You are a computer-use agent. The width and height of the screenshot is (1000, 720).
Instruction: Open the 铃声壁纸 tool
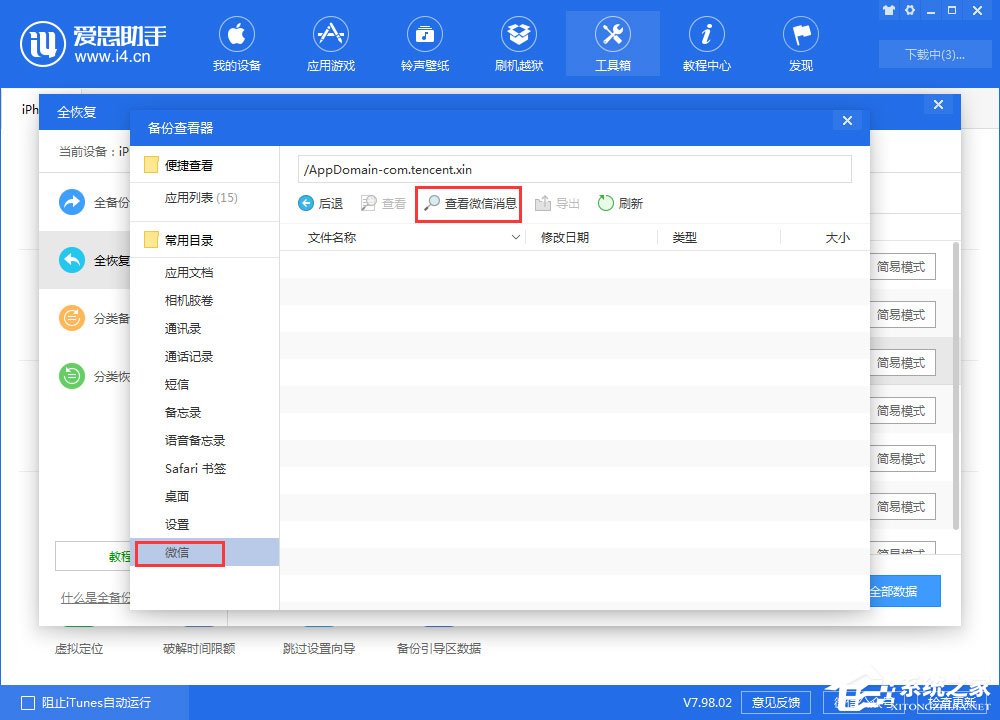[x=425, y=42]
